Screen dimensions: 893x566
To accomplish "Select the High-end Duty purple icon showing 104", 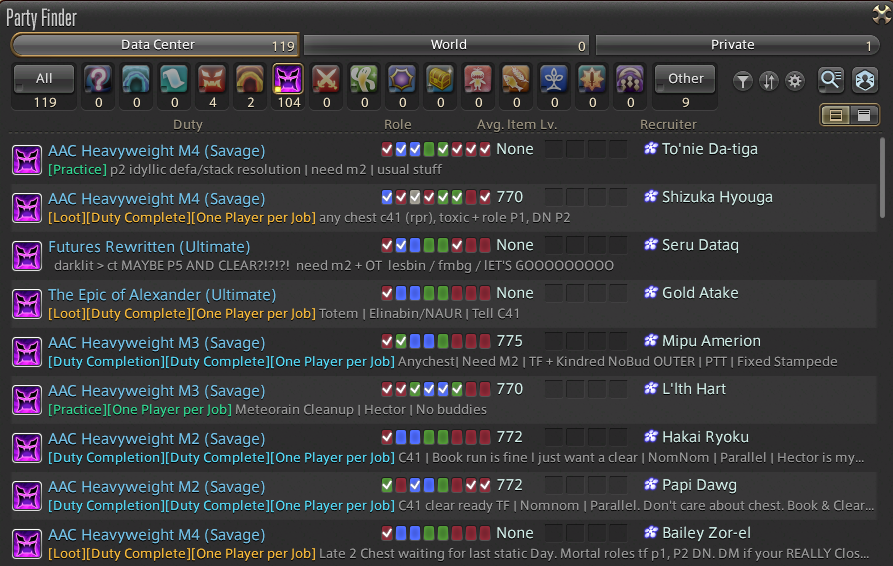I will pos(288,79).
